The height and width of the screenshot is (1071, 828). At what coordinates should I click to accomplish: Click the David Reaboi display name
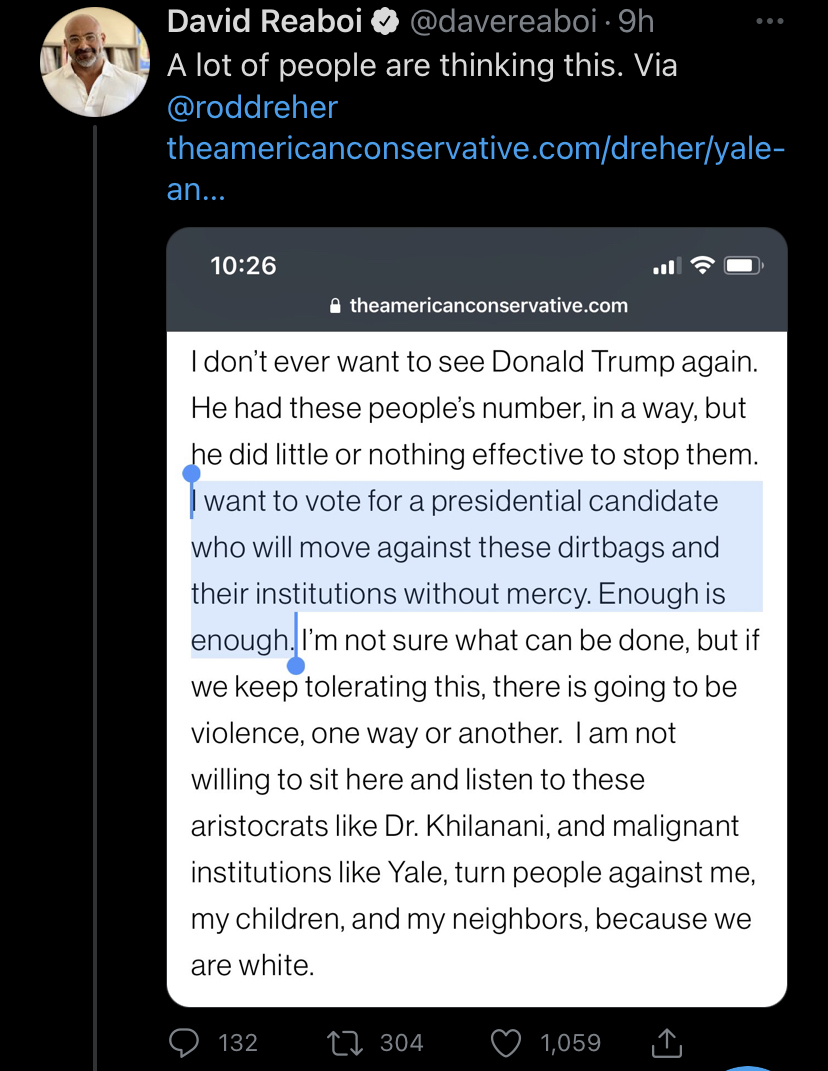pos(264,22)
